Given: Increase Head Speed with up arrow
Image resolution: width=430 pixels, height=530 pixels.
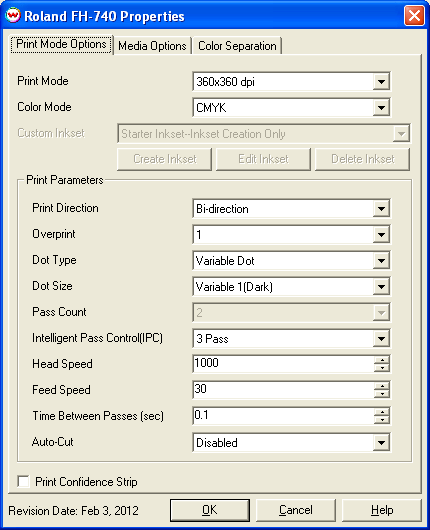Looking at the screenshot, I should [x=382, y=360].
